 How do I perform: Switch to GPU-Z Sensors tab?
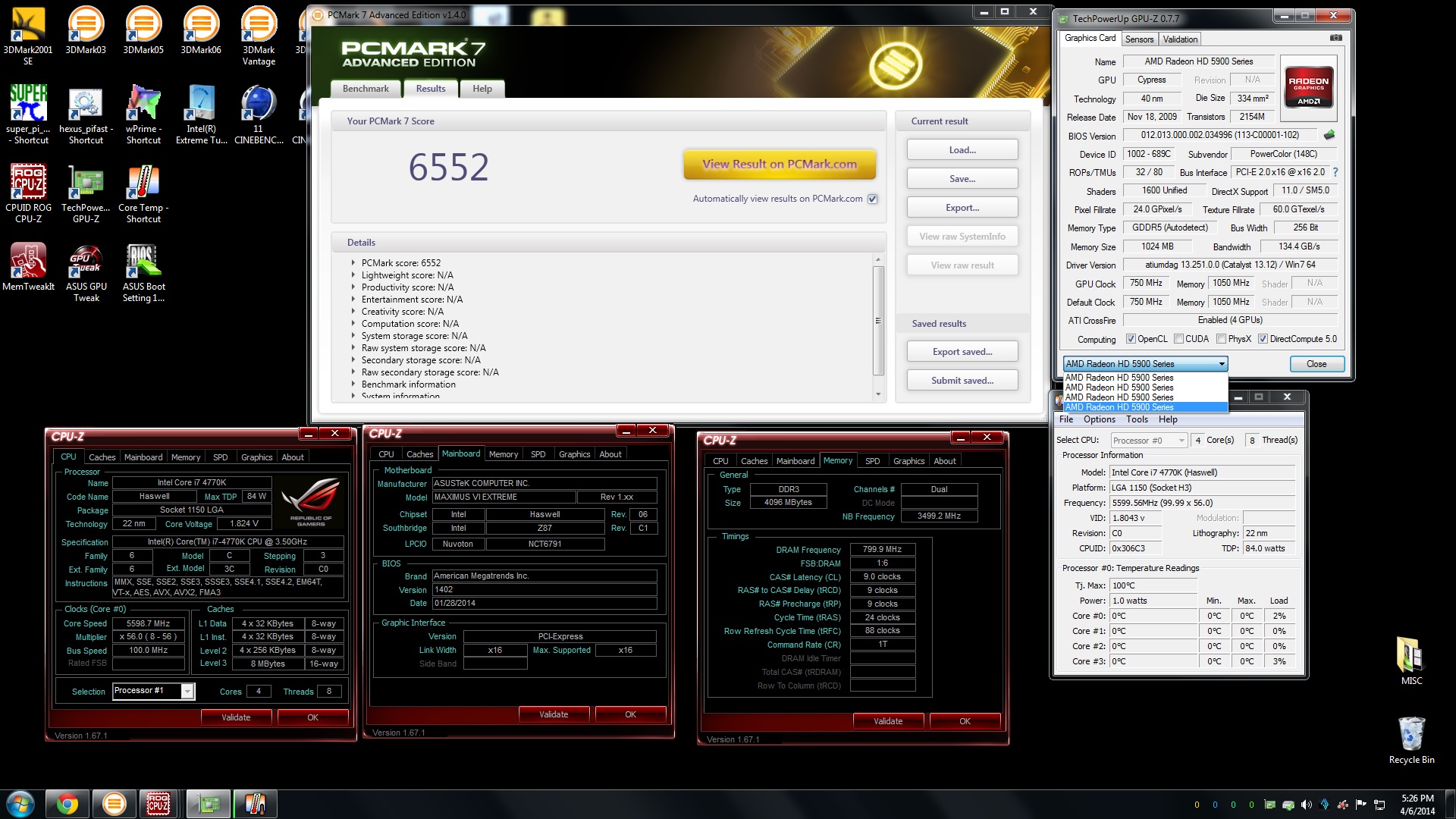[x=1139, y=39]
